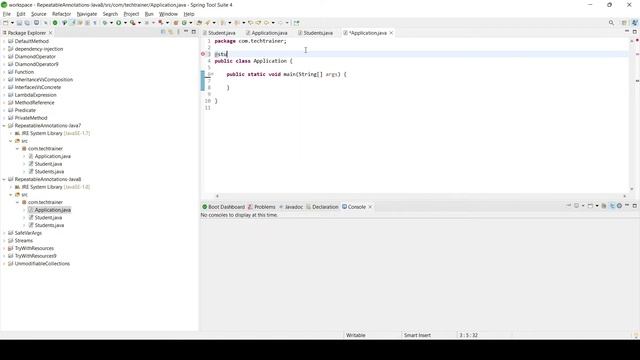Switch to the Student.java editor tab

222,33
